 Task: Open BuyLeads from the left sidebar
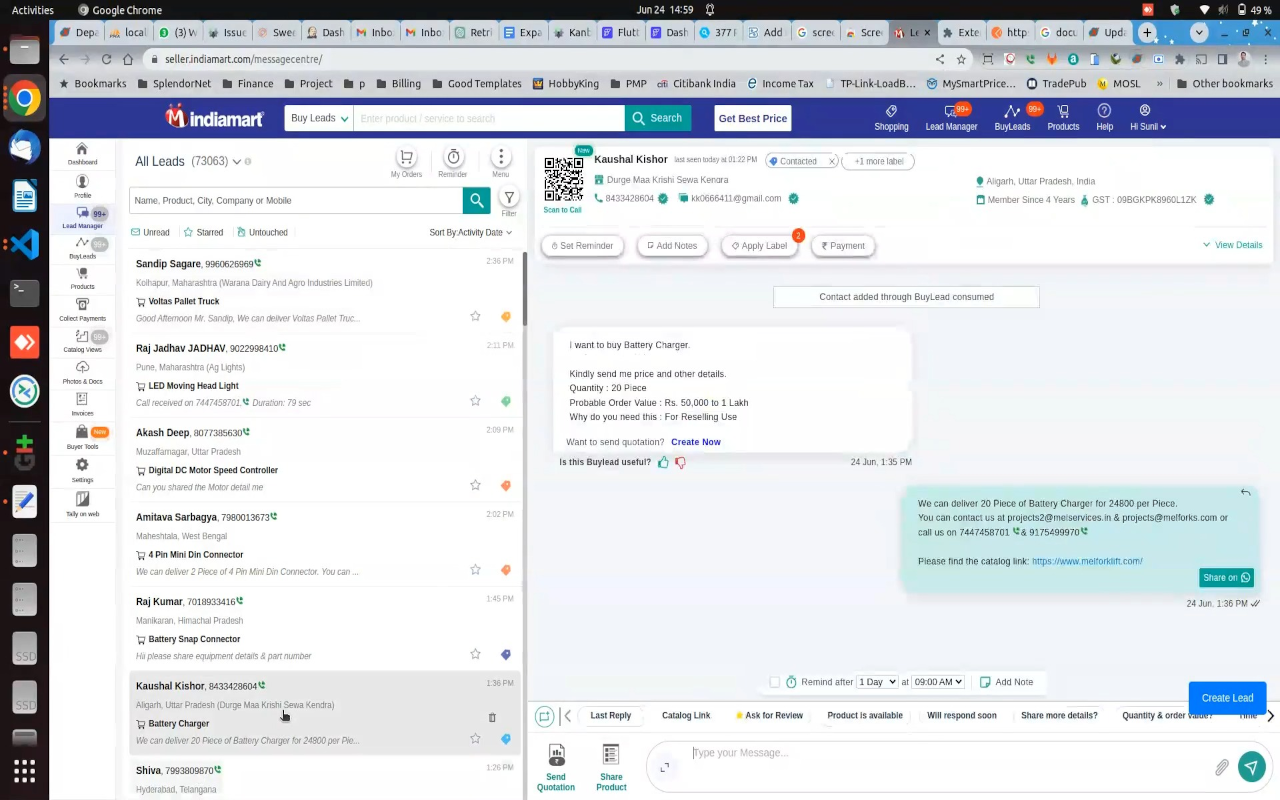(82, 249)
